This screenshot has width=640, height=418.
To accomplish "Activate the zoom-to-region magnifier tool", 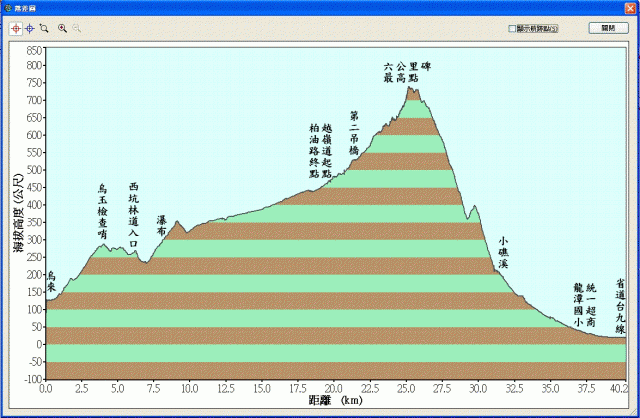I will click(x=44, y=28).
